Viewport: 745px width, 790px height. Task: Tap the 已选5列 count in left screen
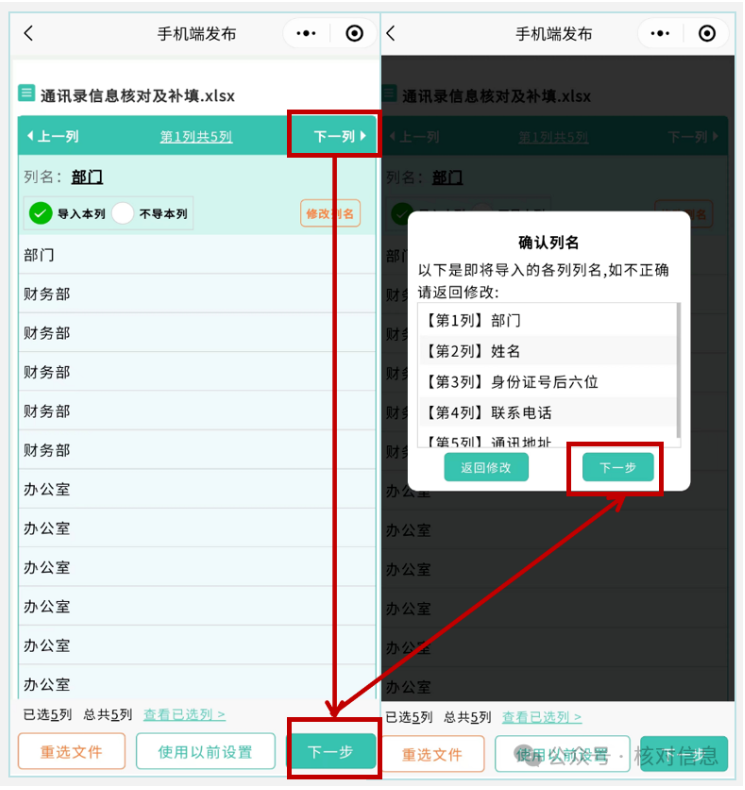[x=47, y=714]
